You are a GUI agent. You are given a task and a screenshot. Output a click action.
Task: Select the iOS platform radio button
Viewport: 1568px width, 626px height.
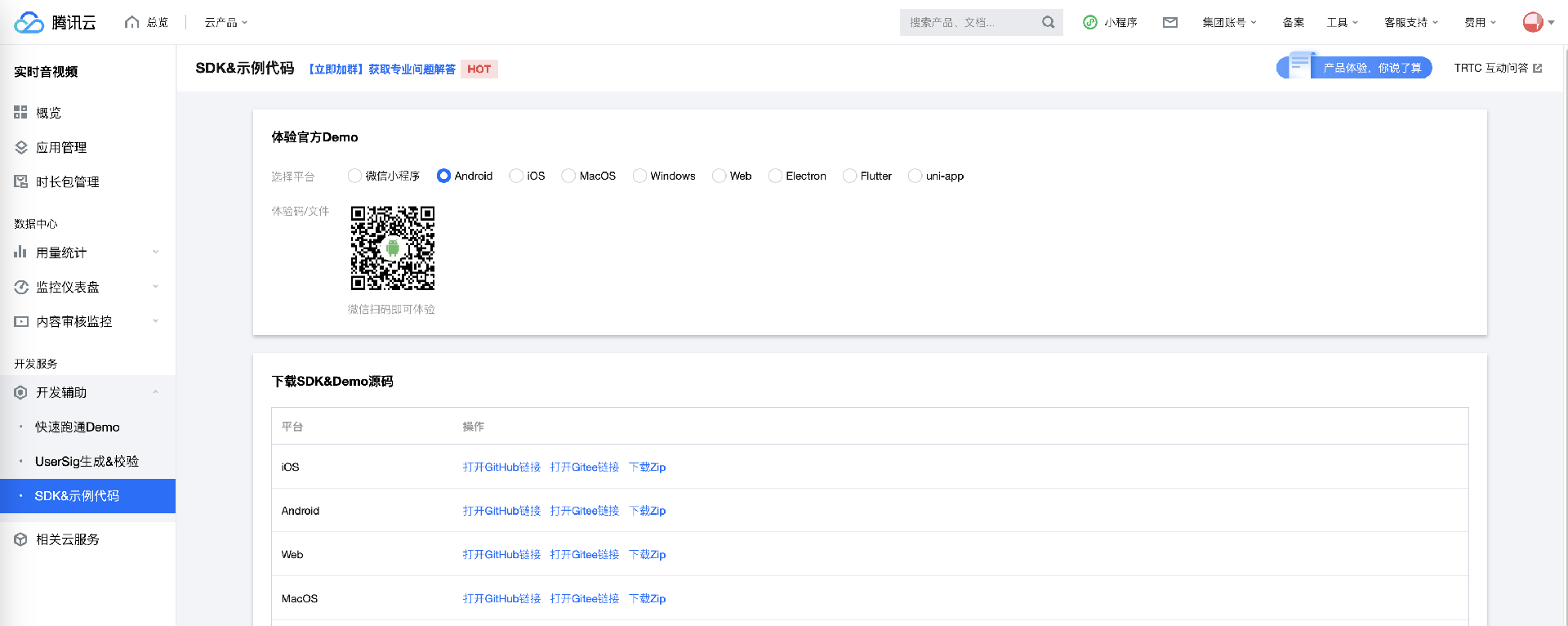(516, 176)
